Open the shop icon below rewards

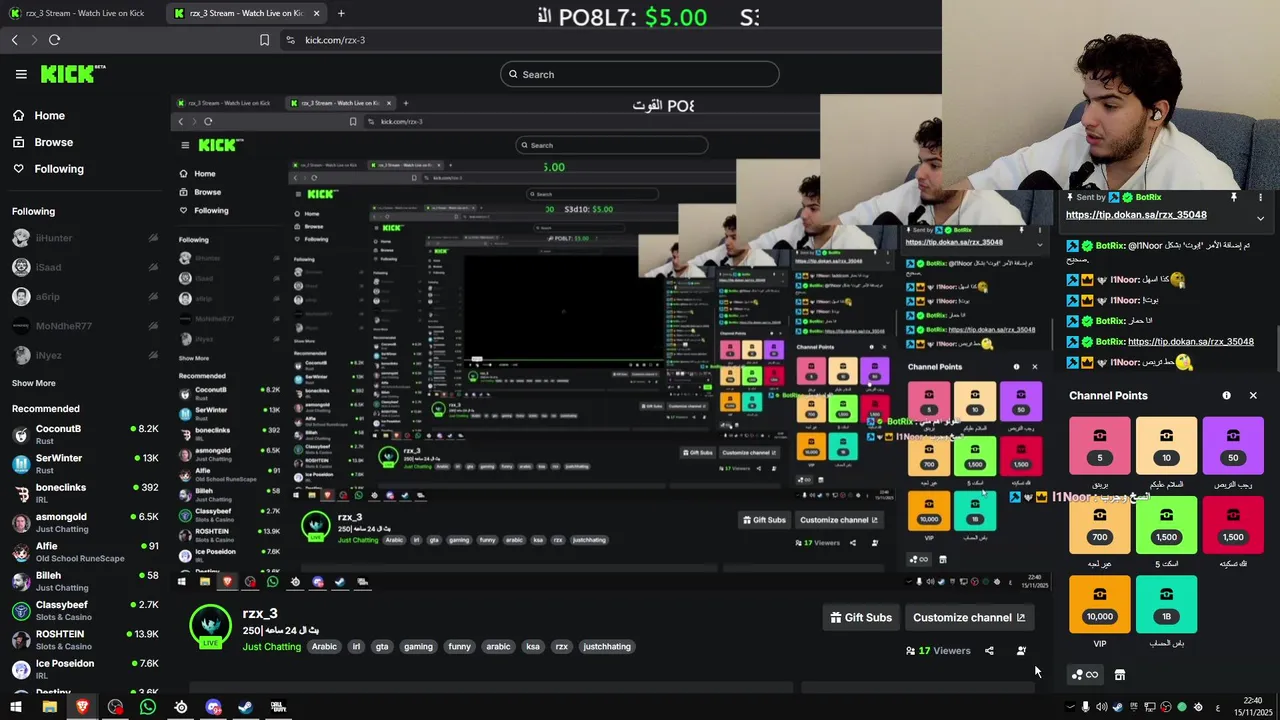1120,675
